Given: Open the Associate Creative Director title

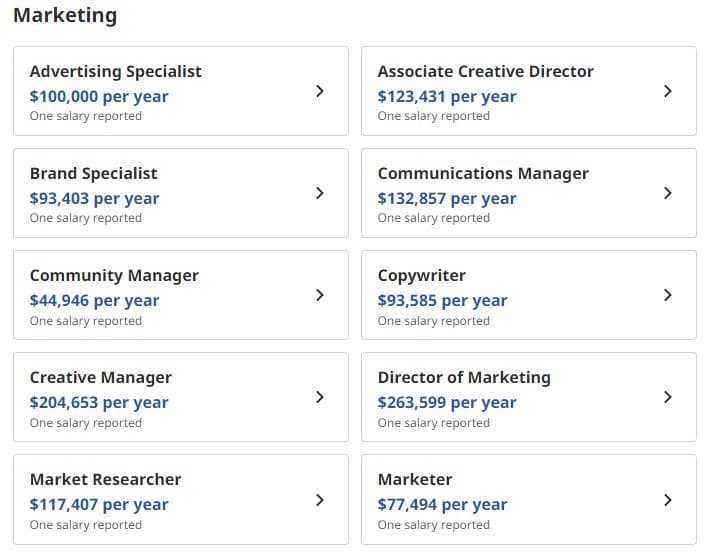Looking at the screenshot, I should pyautogui.click(x=486, y=71).
